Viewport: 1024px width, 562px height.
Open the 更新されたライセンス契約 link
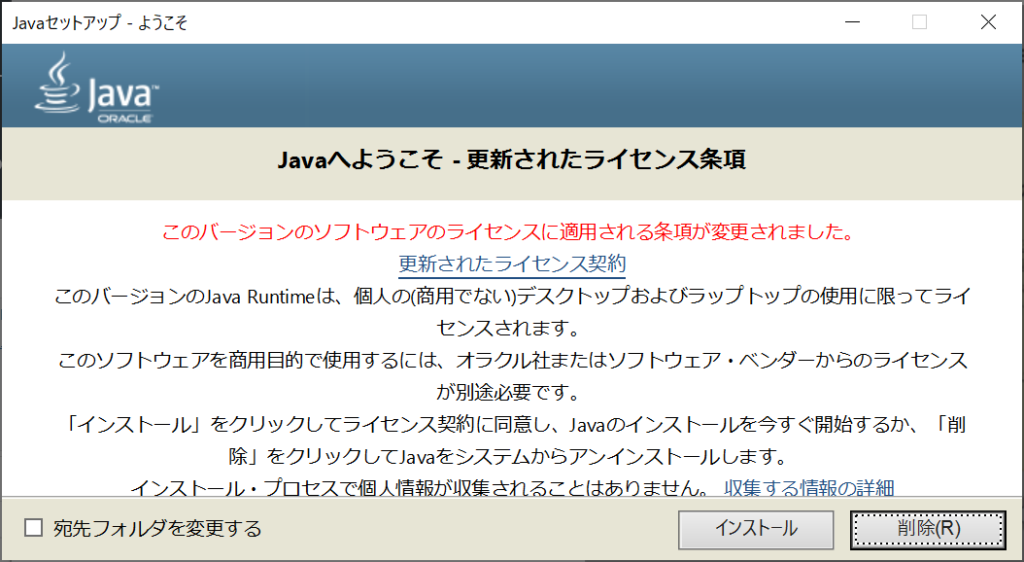click(x=512, y=264)
